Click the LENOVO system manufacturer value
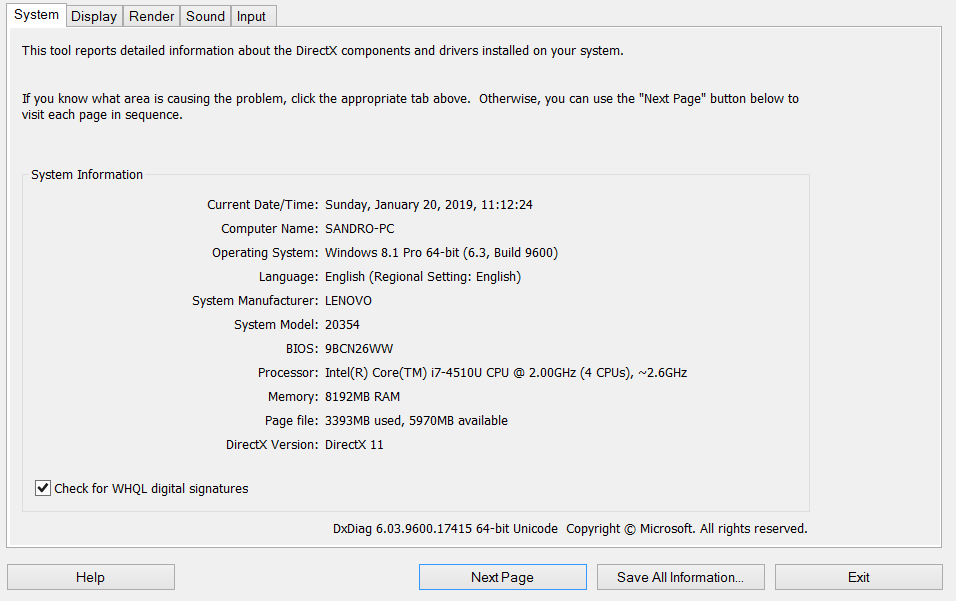This screenshot has width=956, height=601. coord(349,301)
